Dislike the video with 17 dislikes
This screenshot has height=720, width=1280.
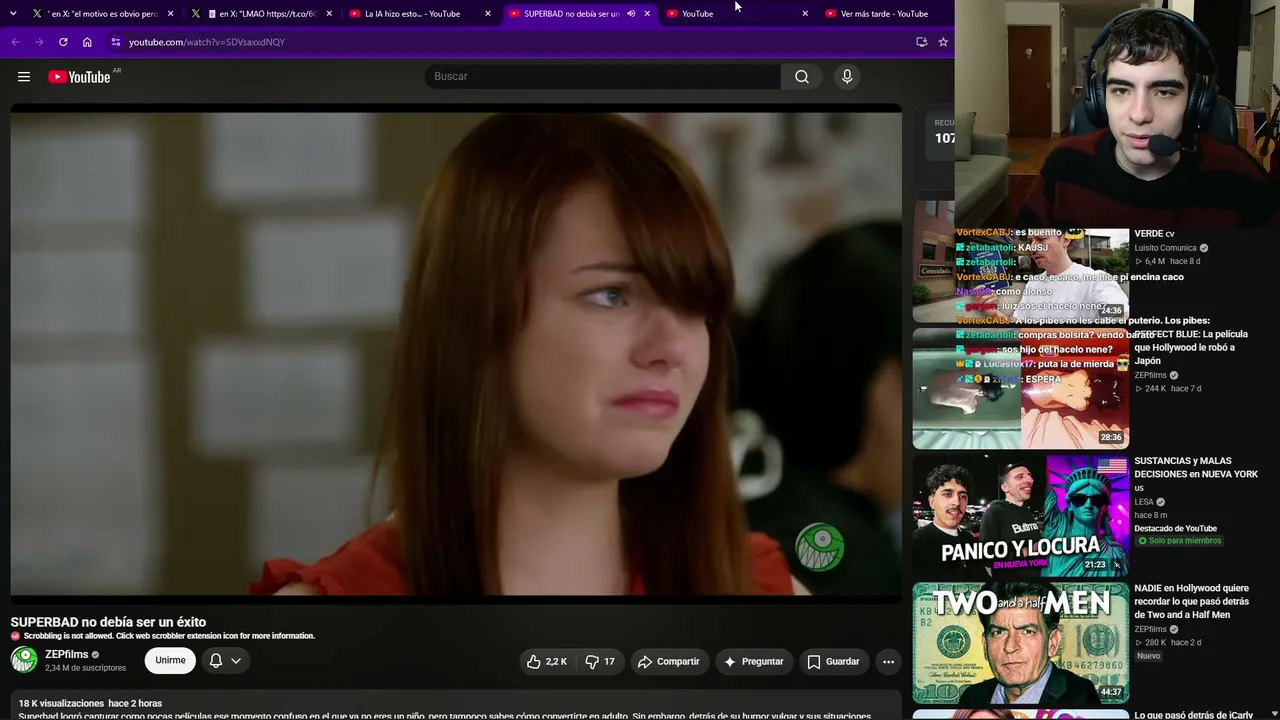pos(600,661)
